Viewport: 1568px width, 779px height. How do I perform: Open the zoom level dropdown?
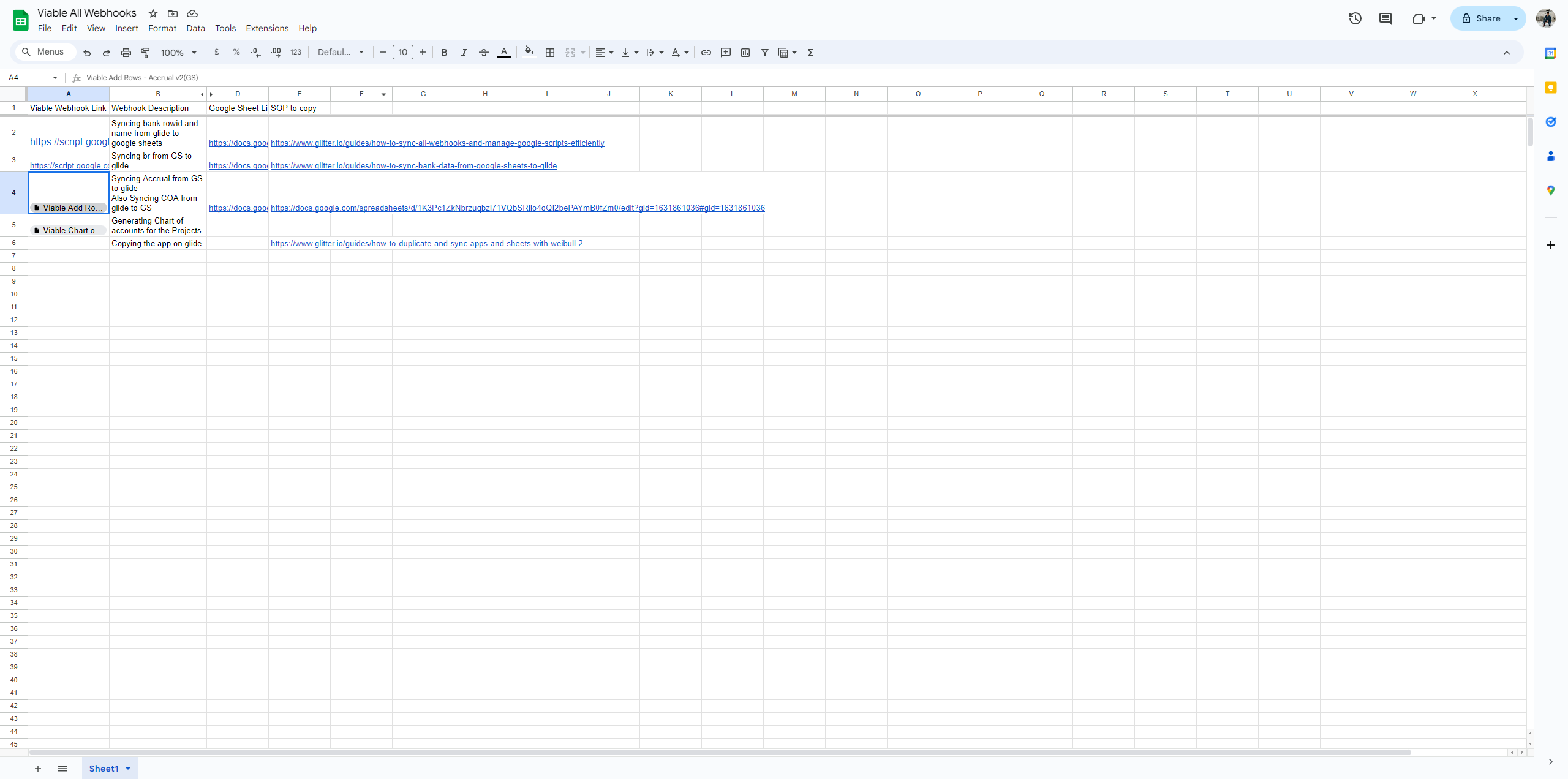[178, 53]
